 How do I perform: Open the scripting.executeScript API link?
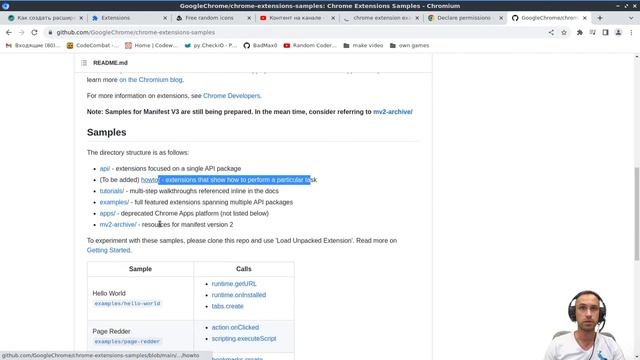pos(244,338)
